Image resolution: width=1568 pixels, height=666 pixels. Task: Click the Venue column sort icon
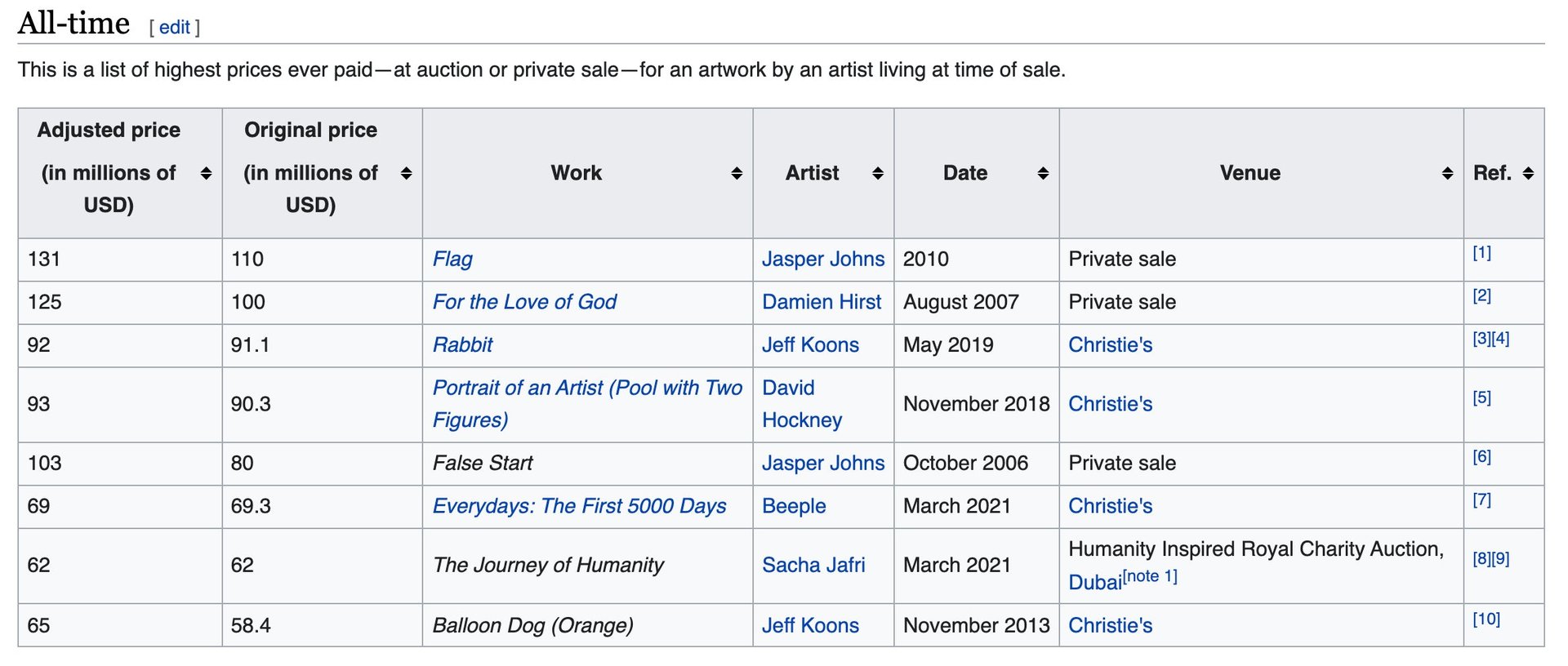[x=1447, y=173]
